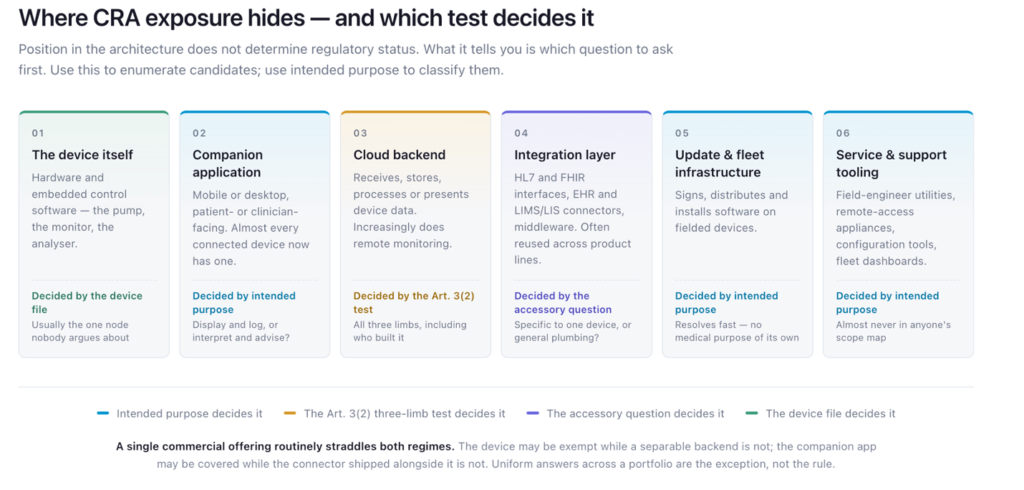Click 'Intended purpose decides it' legend text
Image resolution: width=1024 pixels, height=490 pixels.
point(189,414)
